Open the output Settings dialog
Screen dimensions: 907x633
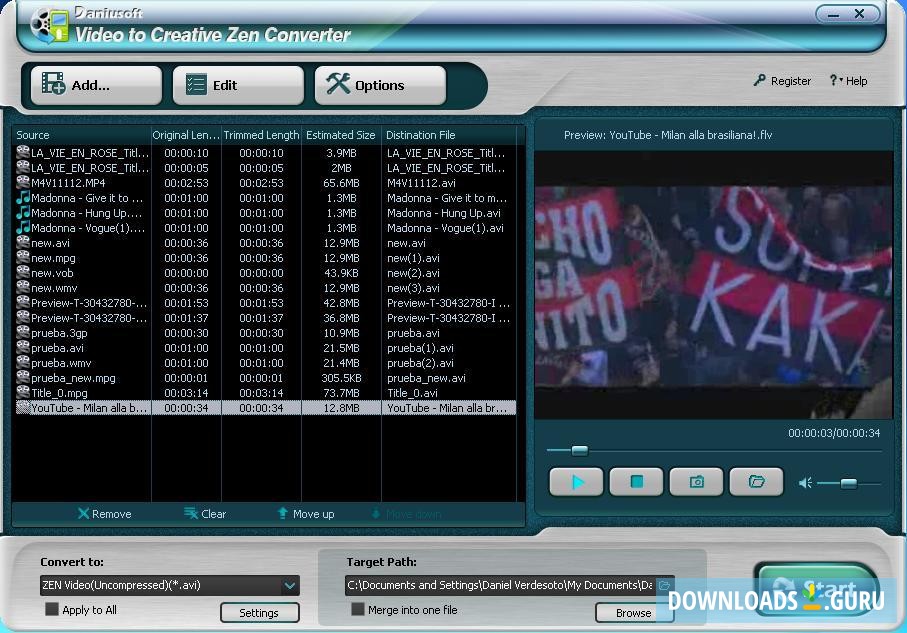[x=259, y=612]
